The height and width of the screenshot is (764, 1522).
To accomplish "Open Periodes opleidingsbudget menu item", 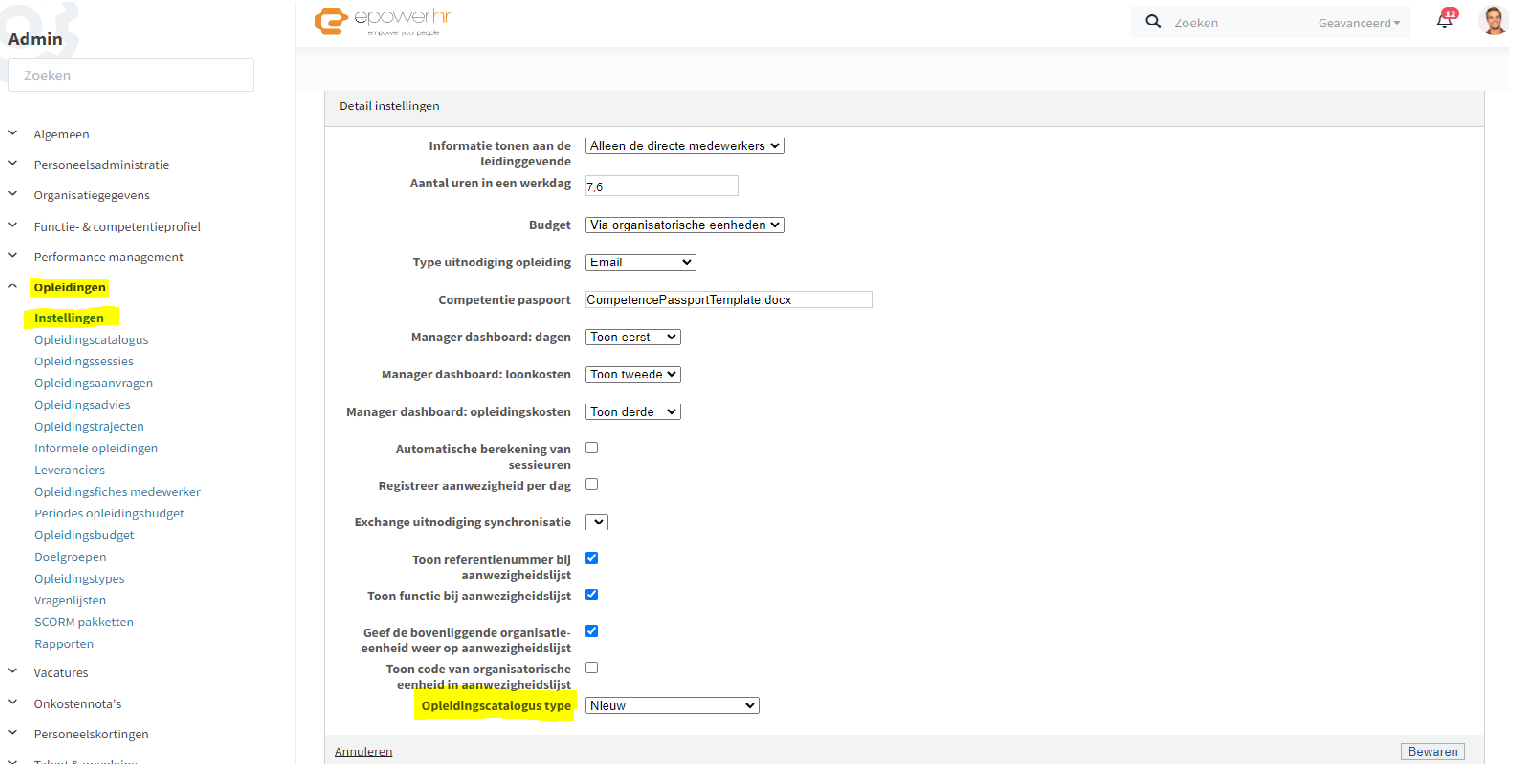I will click(x=109, y=513).
